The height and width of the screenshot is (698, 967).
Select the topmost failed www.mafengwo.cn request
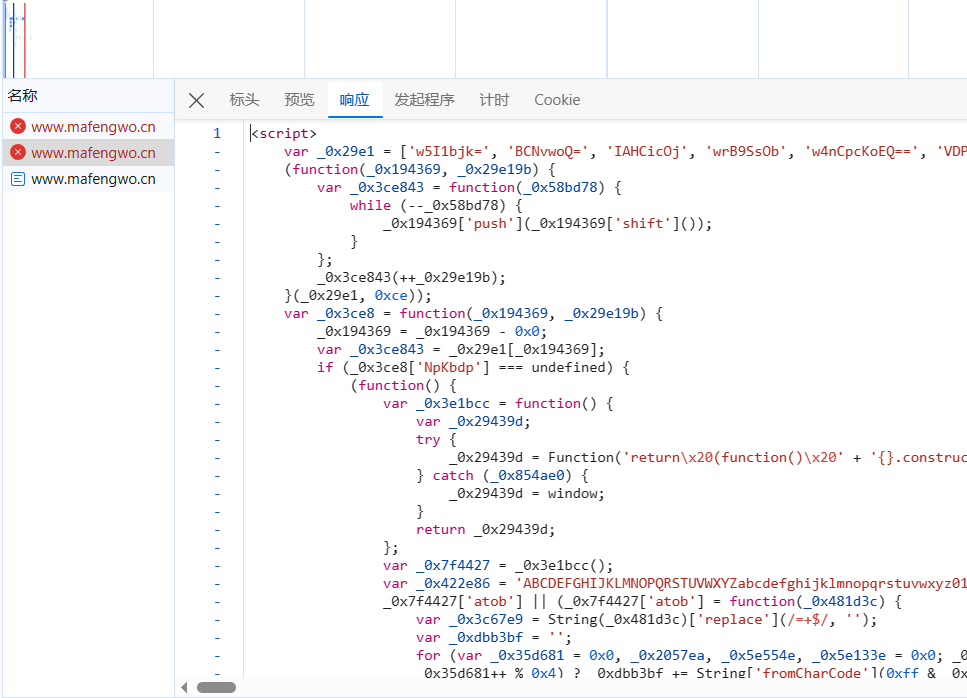89,126
